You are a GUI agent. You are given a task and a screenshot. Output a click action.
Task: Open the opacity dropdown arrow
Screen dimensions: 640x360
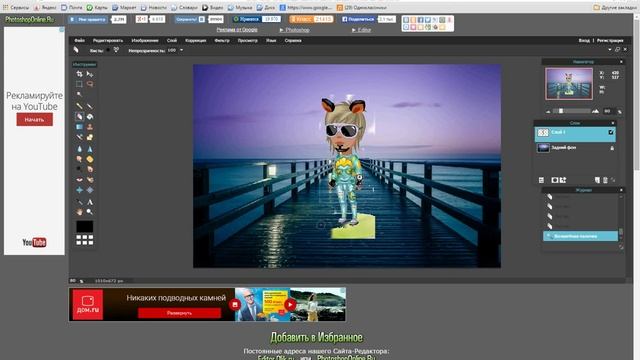tap(182, 50)
